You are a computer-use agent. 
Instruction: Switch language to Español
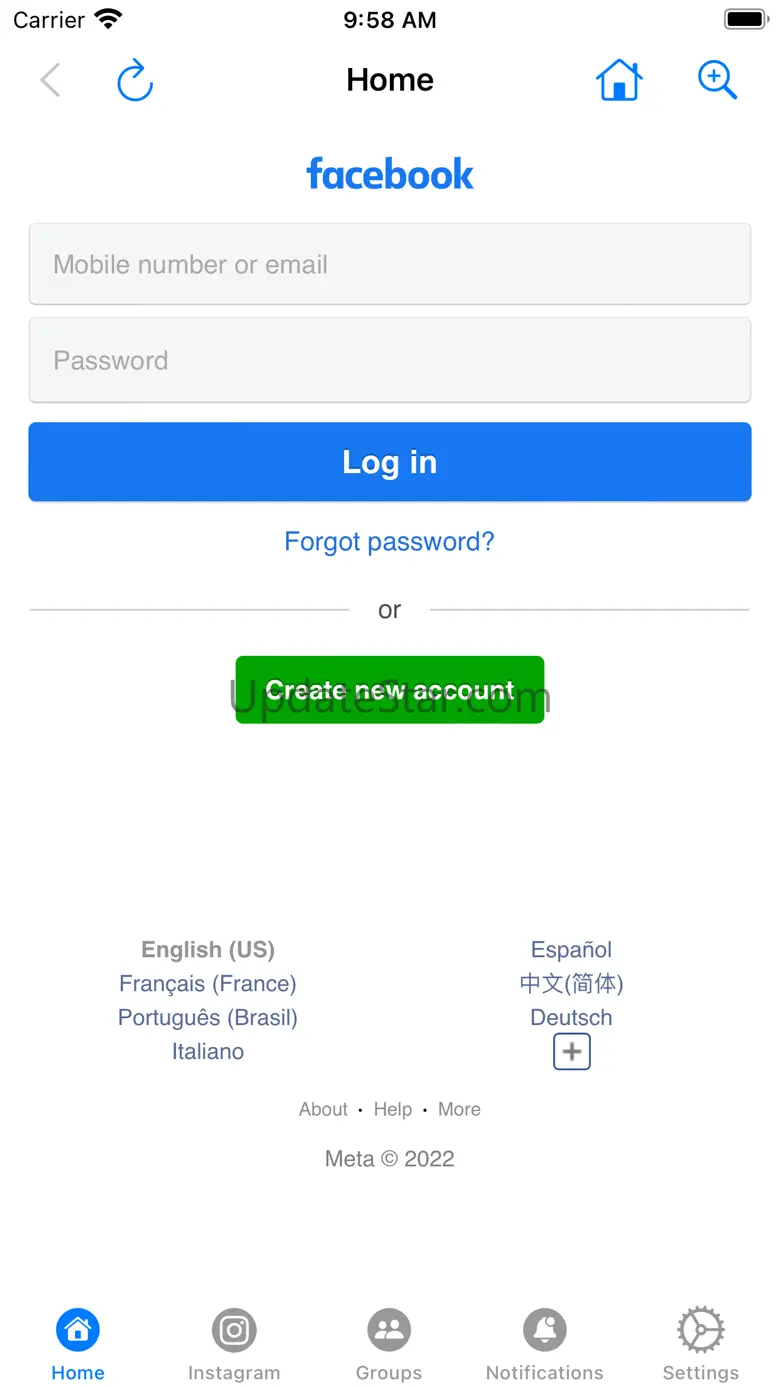pos(571,950)
